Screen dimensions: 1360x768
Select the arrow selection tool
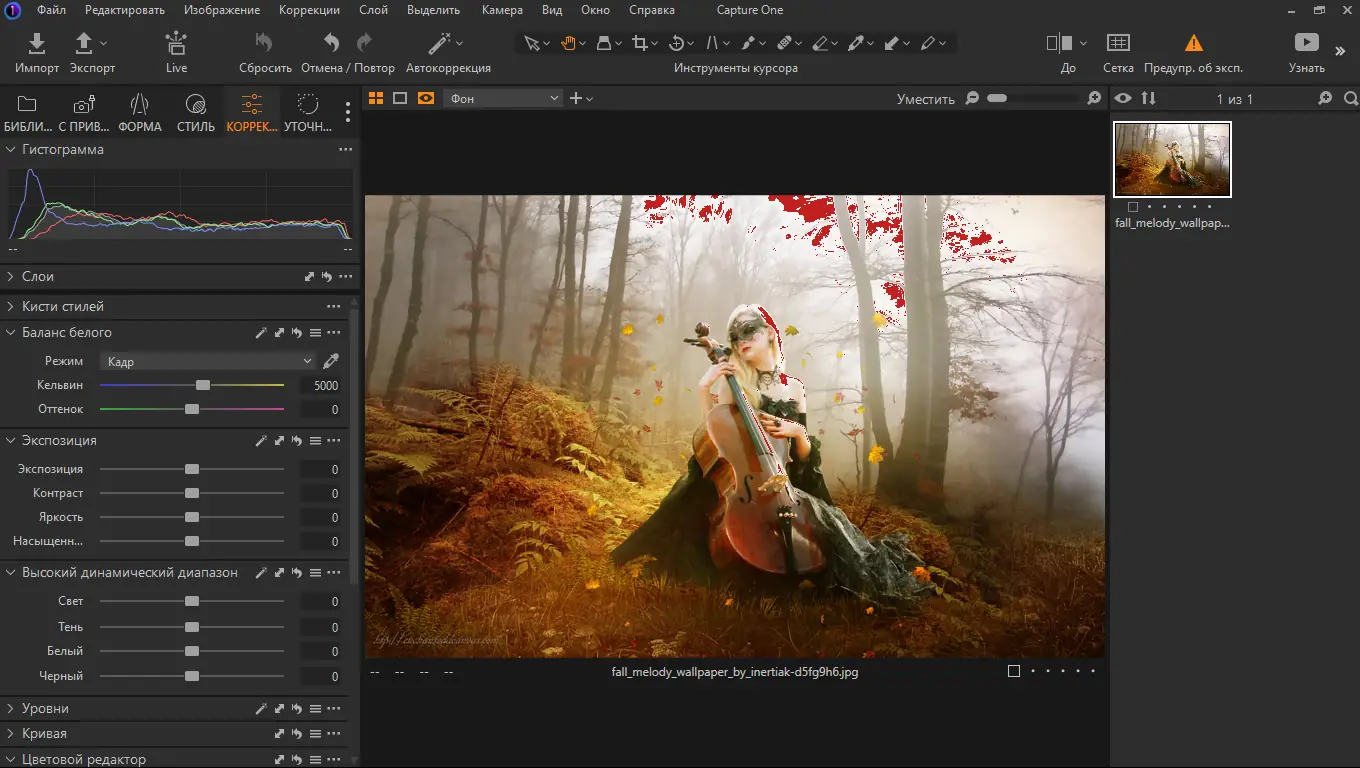530,43
